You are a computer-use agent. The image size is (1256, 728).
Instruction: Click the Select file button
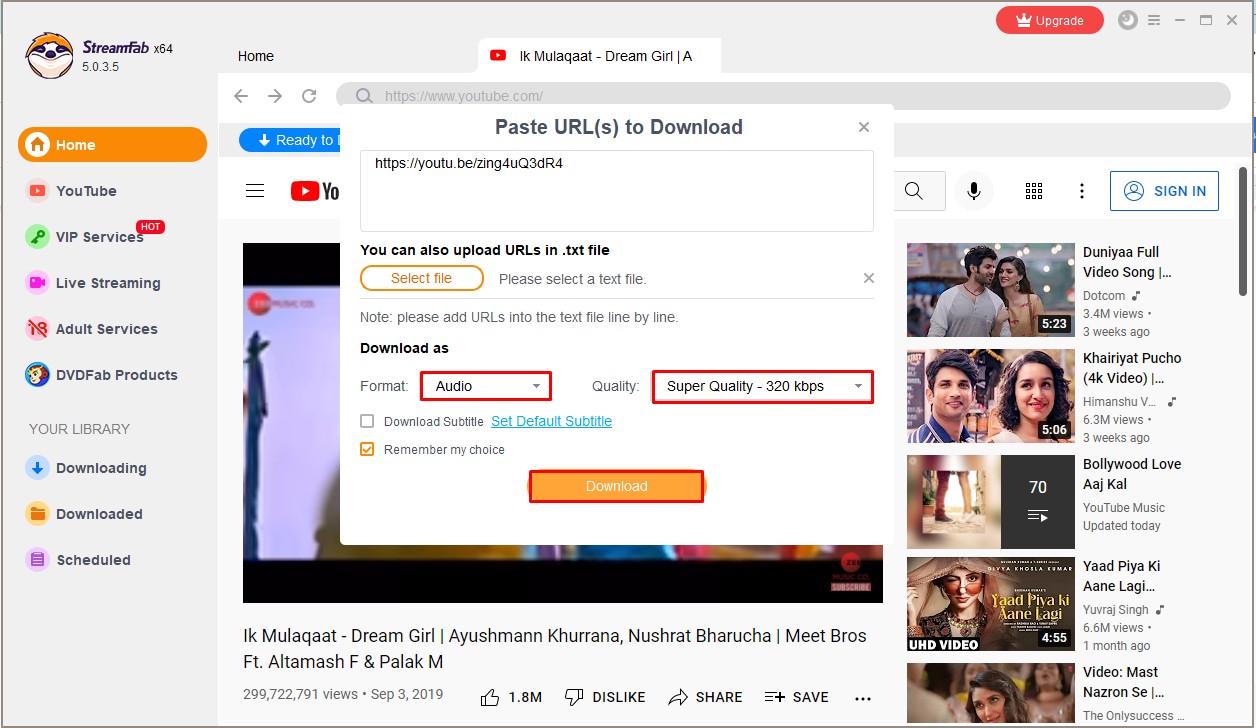421,278
